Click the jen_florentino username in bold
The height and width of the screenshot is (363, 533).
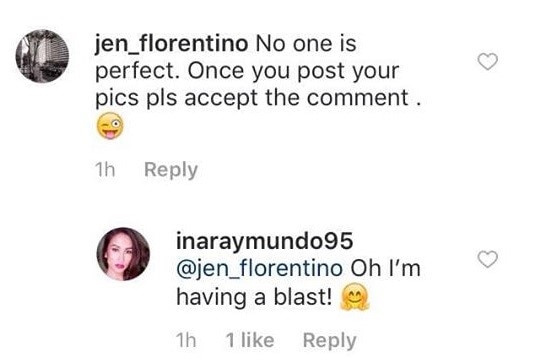point(171,44)
